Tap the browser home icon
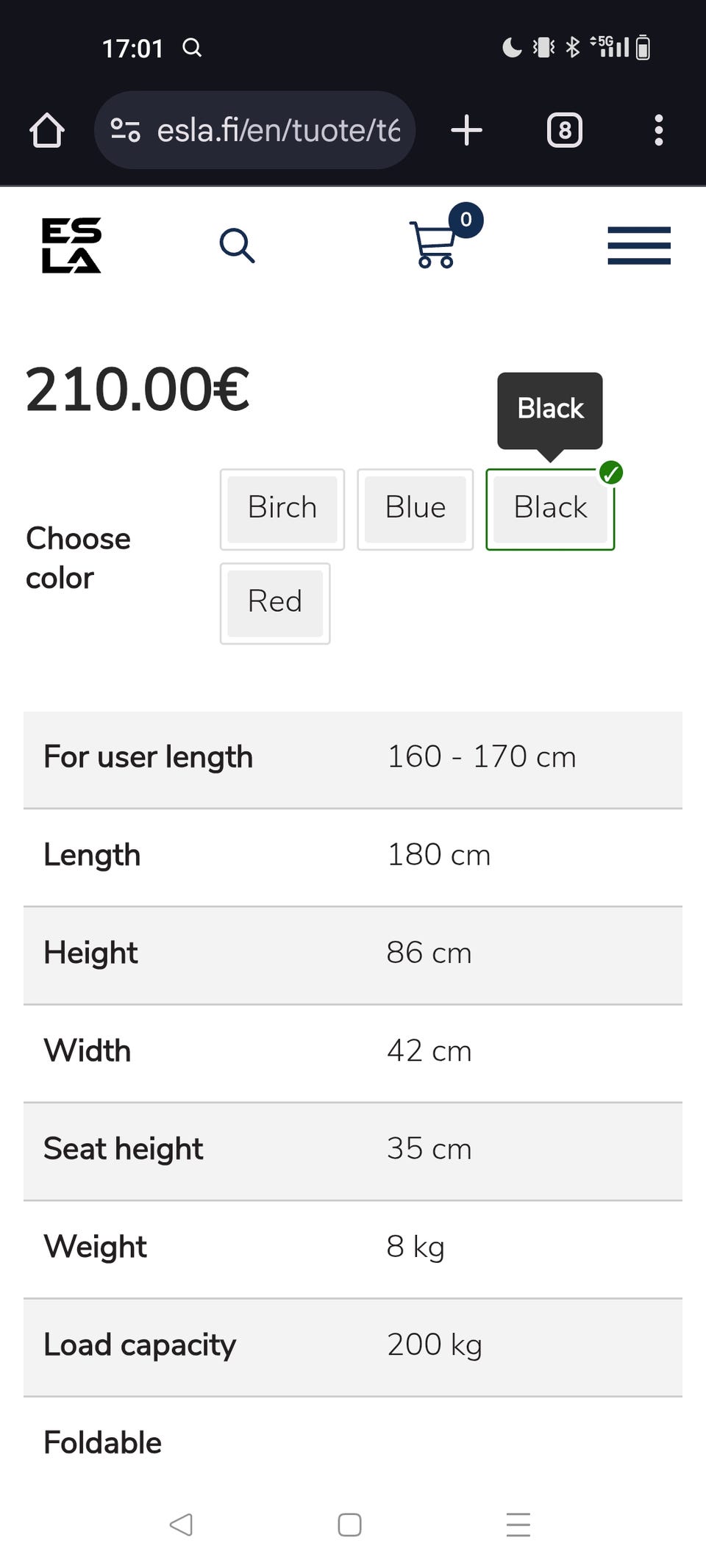The height and width of the screenshot is (1568, 706). coord(47,131)
